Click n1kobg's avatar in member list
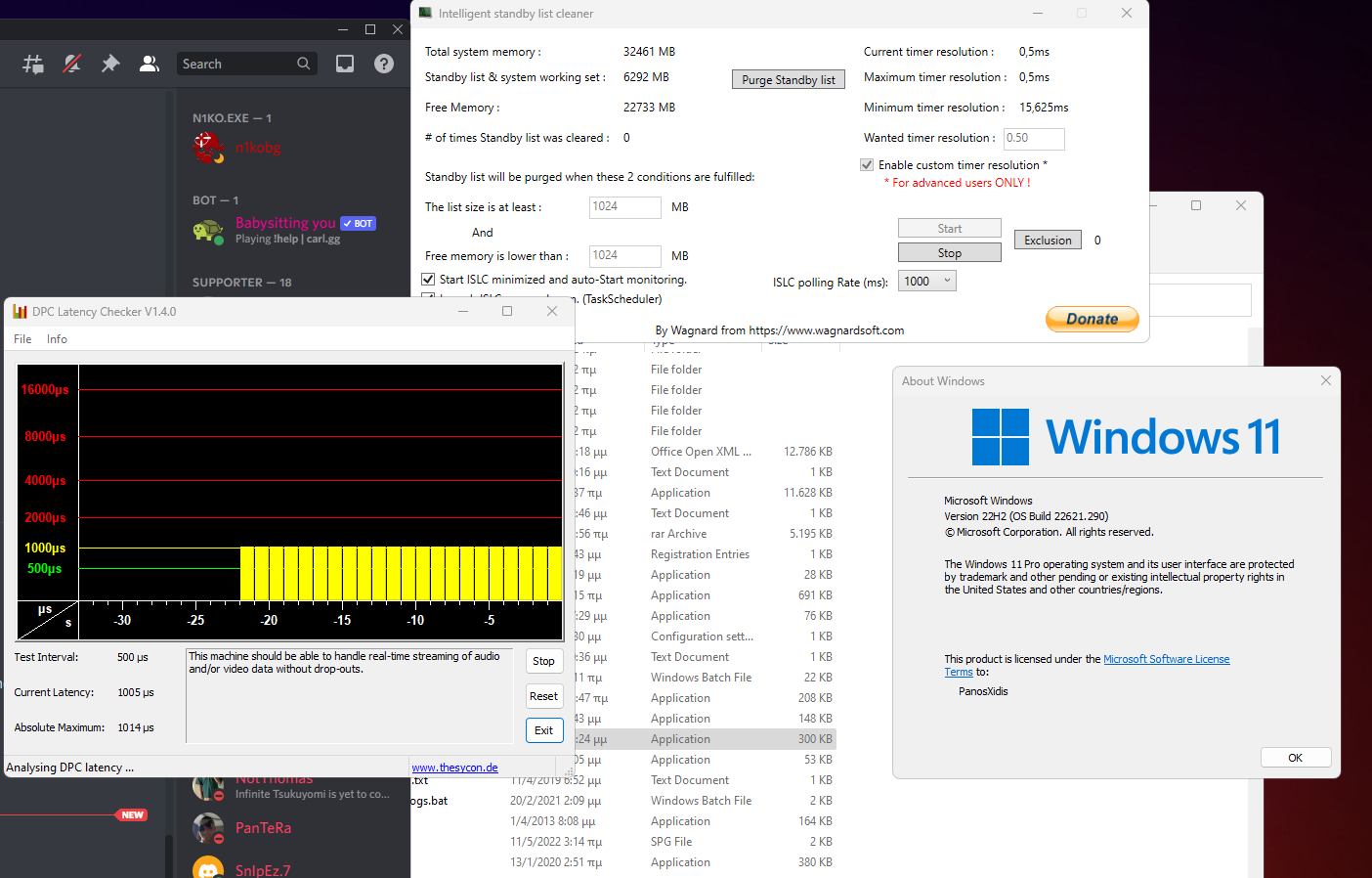 207,148
